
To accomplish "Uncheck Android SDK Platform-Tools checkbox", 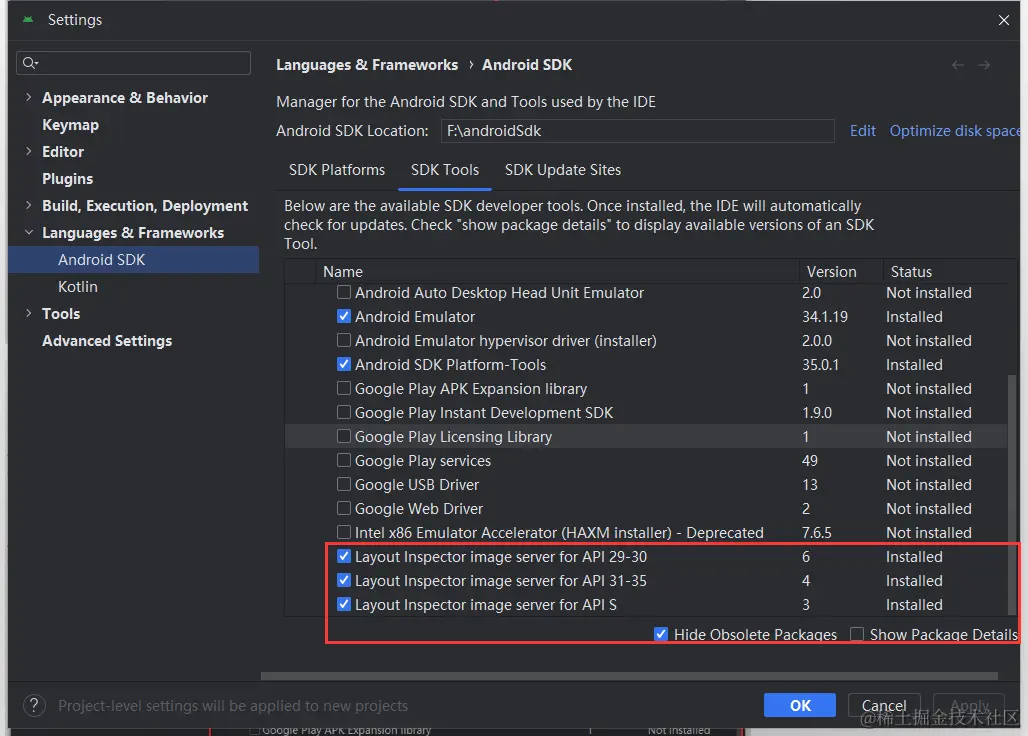I will coord(344,364).
